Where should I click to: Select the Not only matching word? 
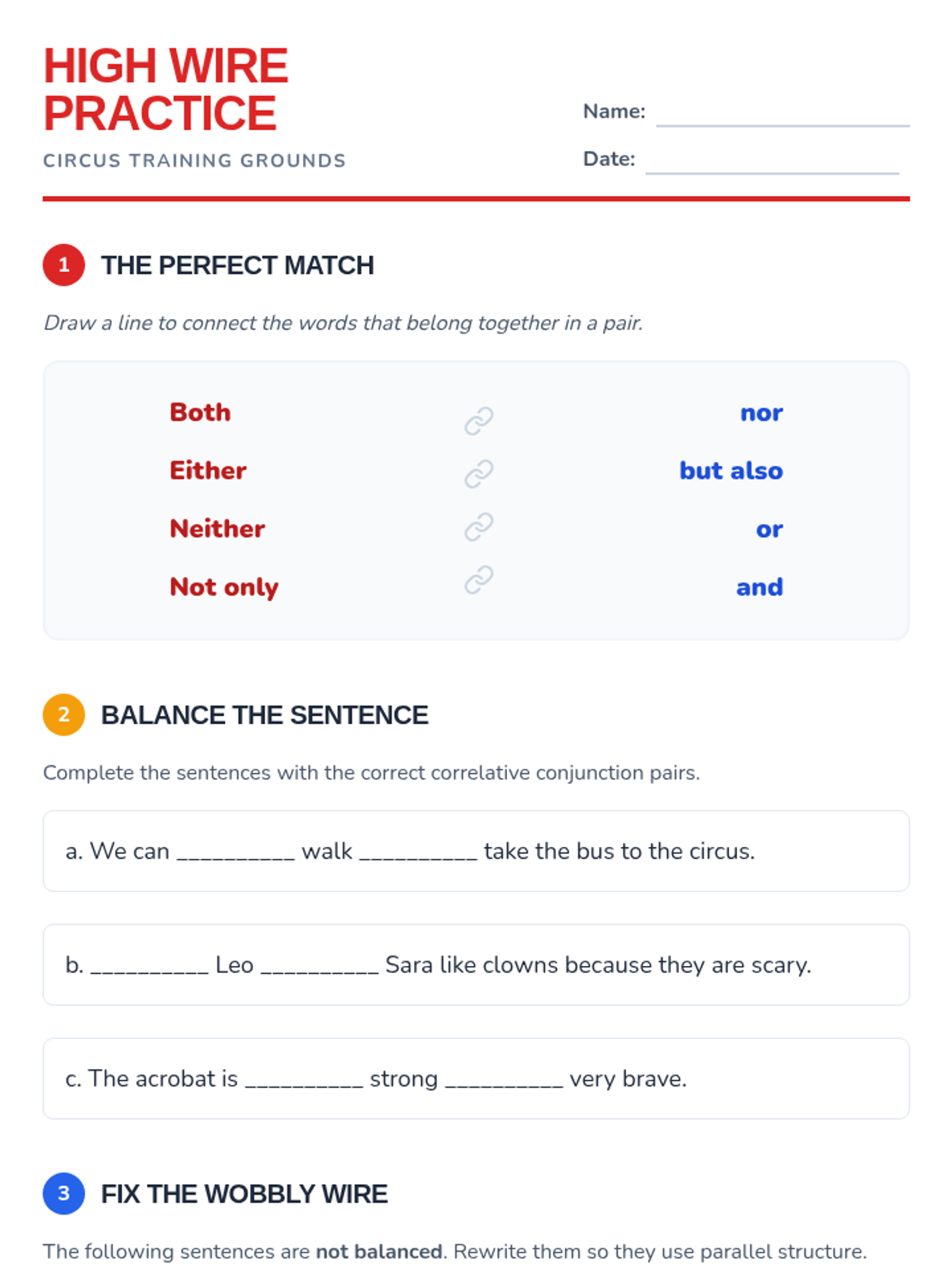pos(224,587)
